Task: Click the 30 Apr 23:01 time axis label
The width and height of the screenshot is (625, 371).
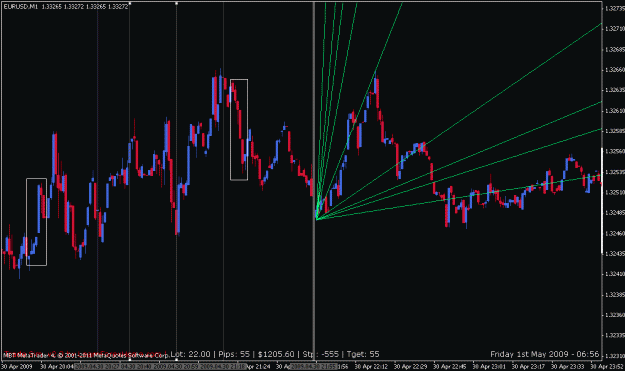Action: click(489, 366)
